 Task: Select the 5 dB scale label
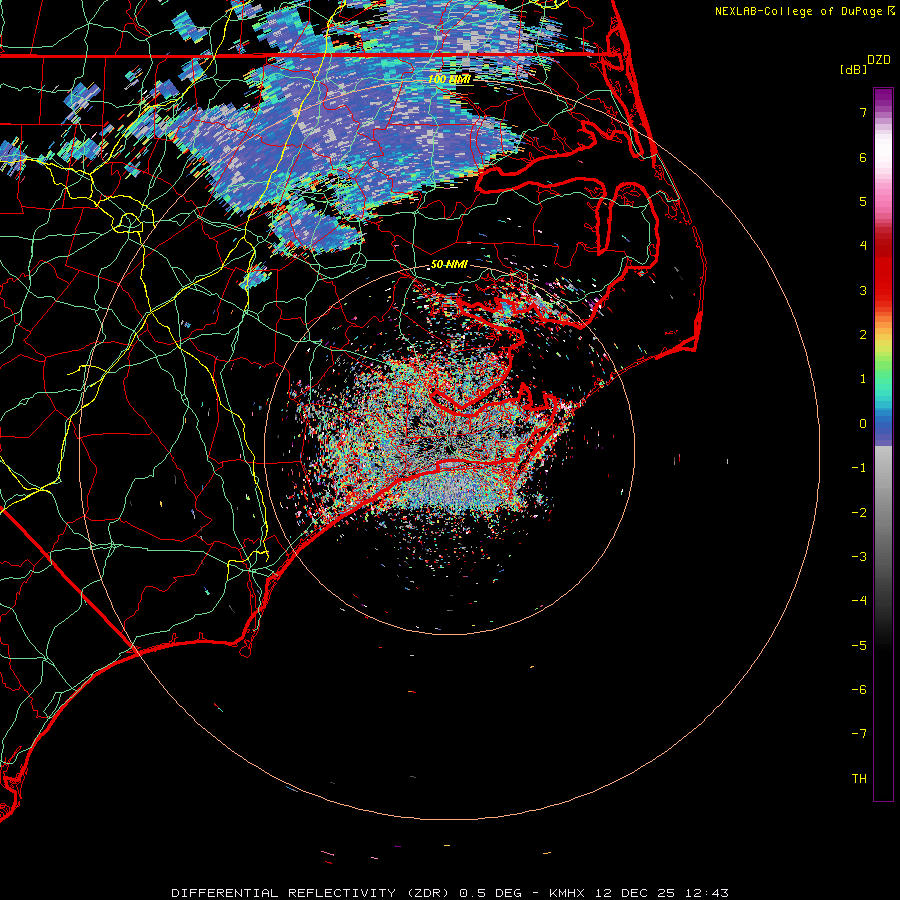coord(863,201)
